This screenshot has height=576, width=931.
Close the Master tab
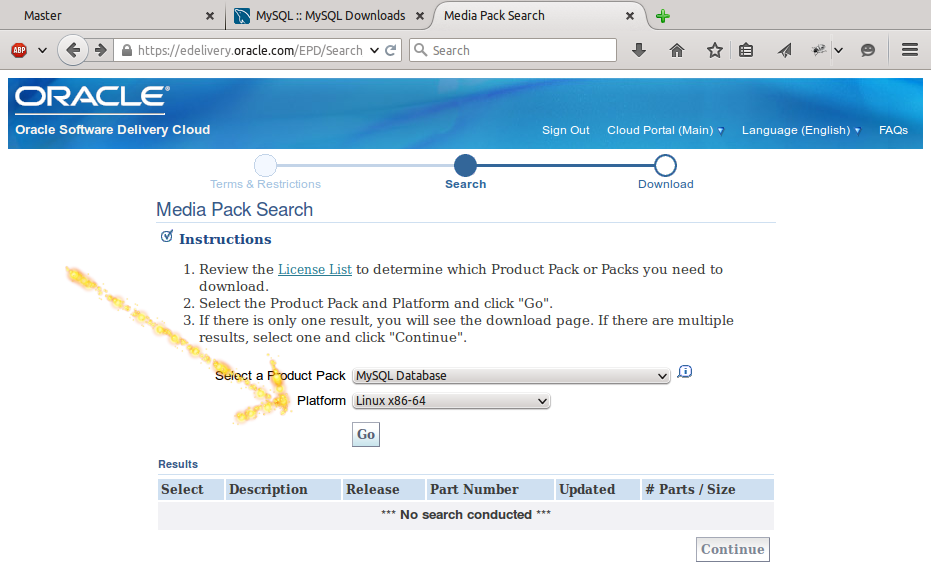(210, 16)
